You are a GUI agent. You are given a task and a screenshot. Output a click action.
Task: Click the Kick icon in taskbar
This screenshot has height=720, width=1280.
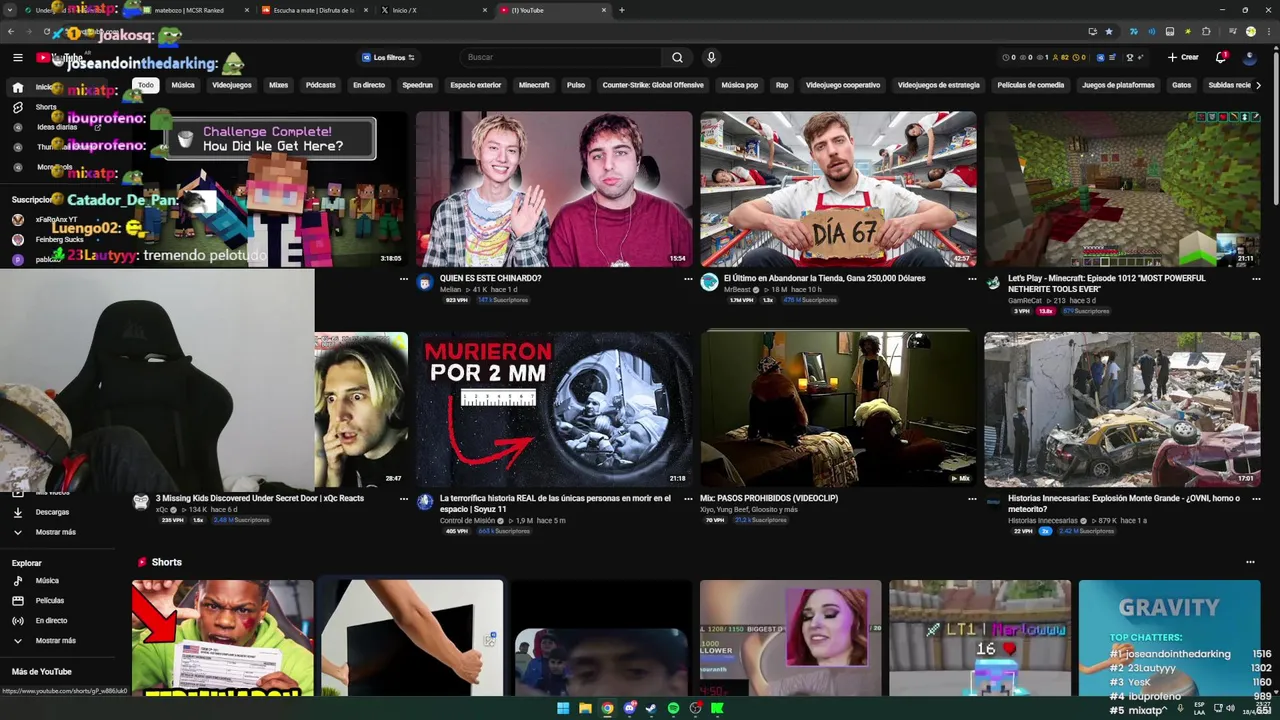point(717,708)
